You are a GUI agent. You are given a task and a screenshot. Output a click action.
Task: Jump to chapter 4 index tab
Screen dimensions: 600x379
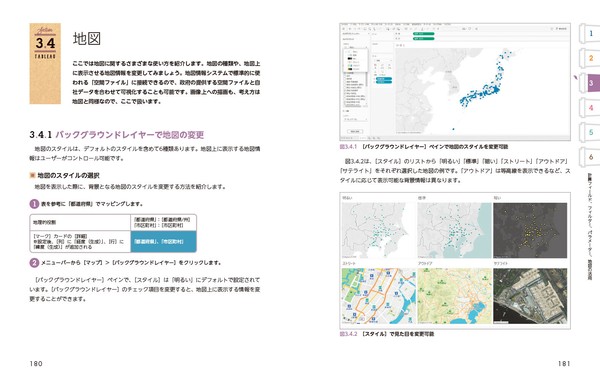pyautogui.click(x=590, y=108)
